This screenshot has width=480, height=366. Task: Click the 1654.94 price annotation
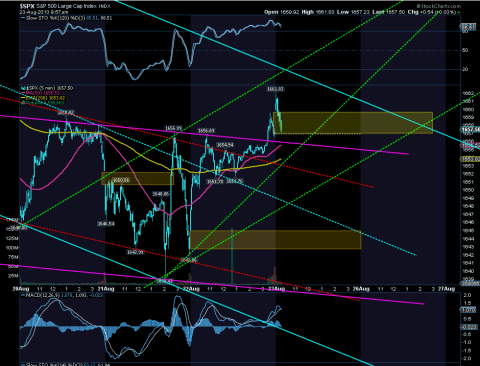pyautogui.click(x=225, y=145)
